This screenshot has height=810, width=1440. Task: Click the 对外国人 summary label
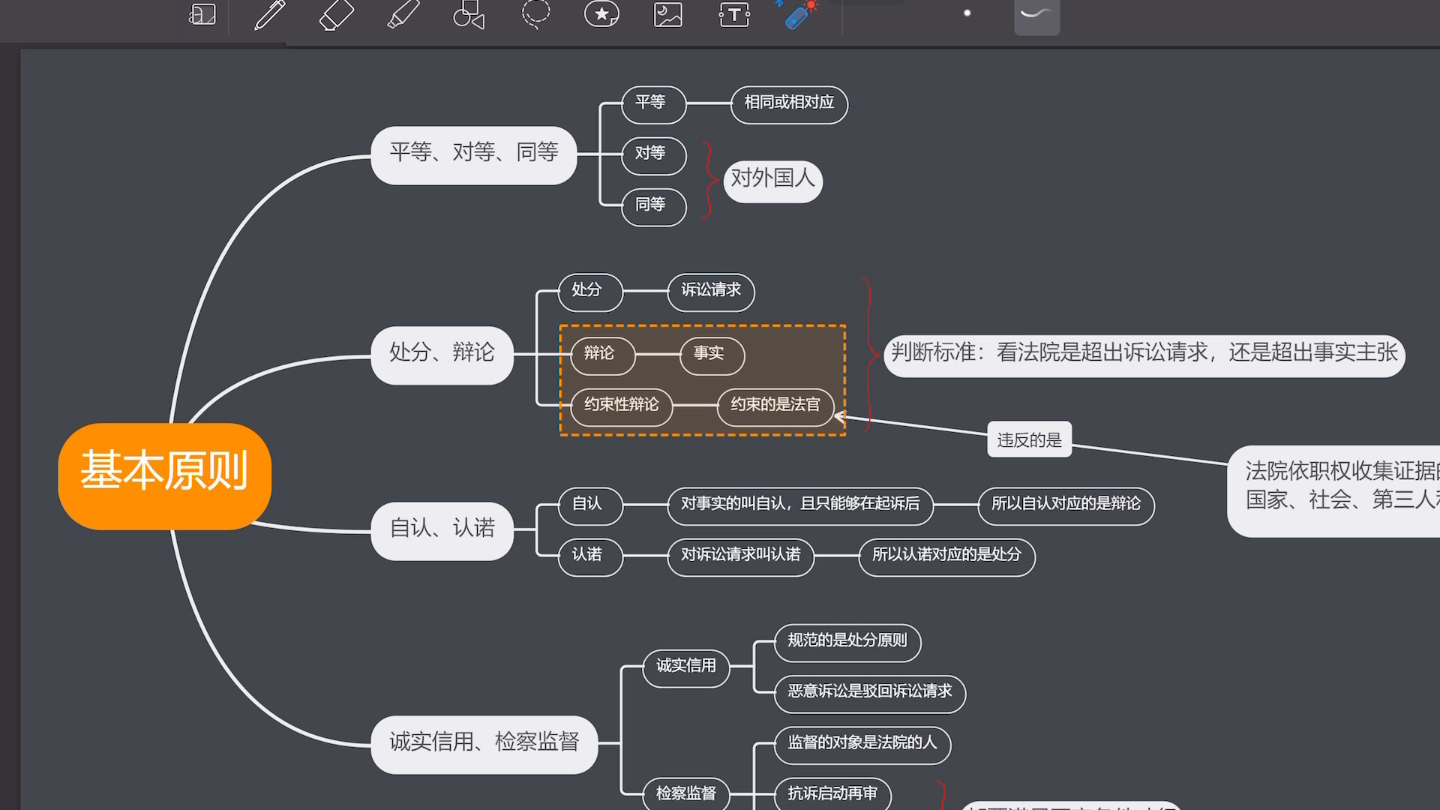773,181
